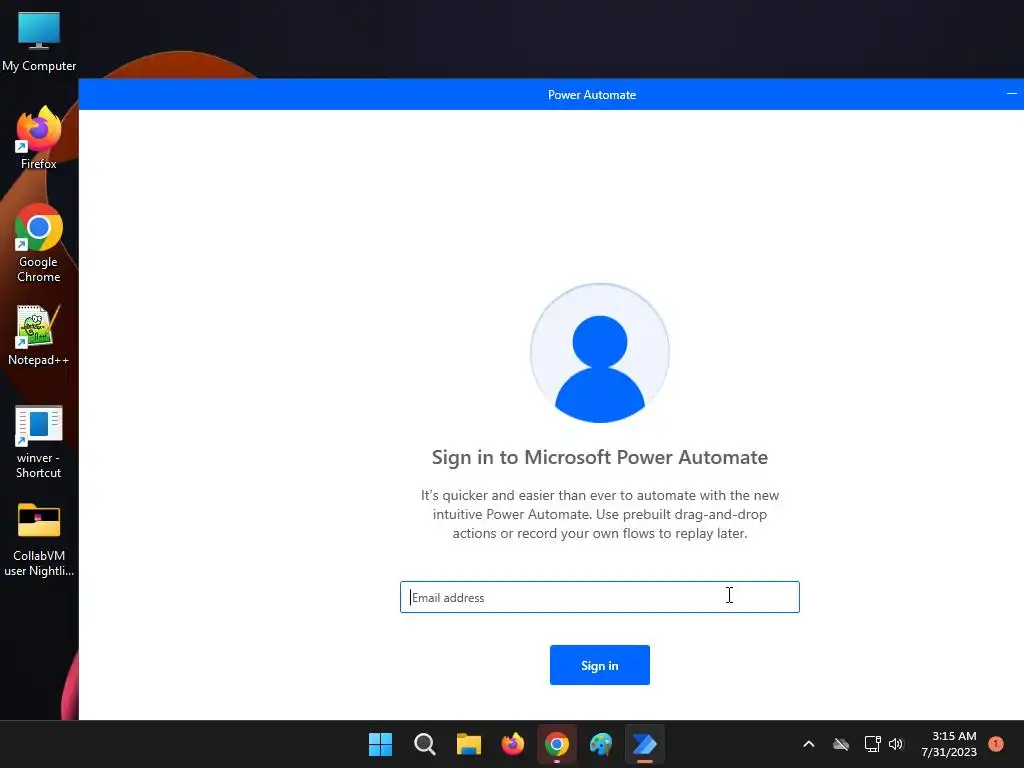Open the Google Chrome desktop shortcut
Screen dimensions: 1024x768
click(x=39, y=243)
